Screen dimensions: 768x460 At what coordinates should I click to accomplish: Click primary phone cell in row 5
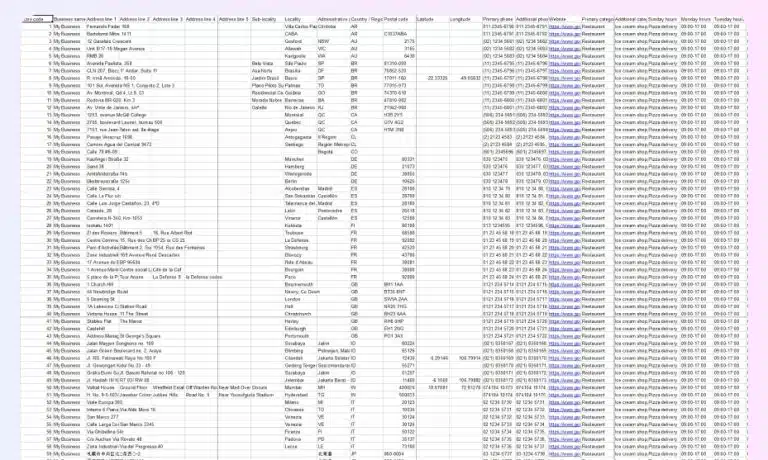[x=498, y=56]
